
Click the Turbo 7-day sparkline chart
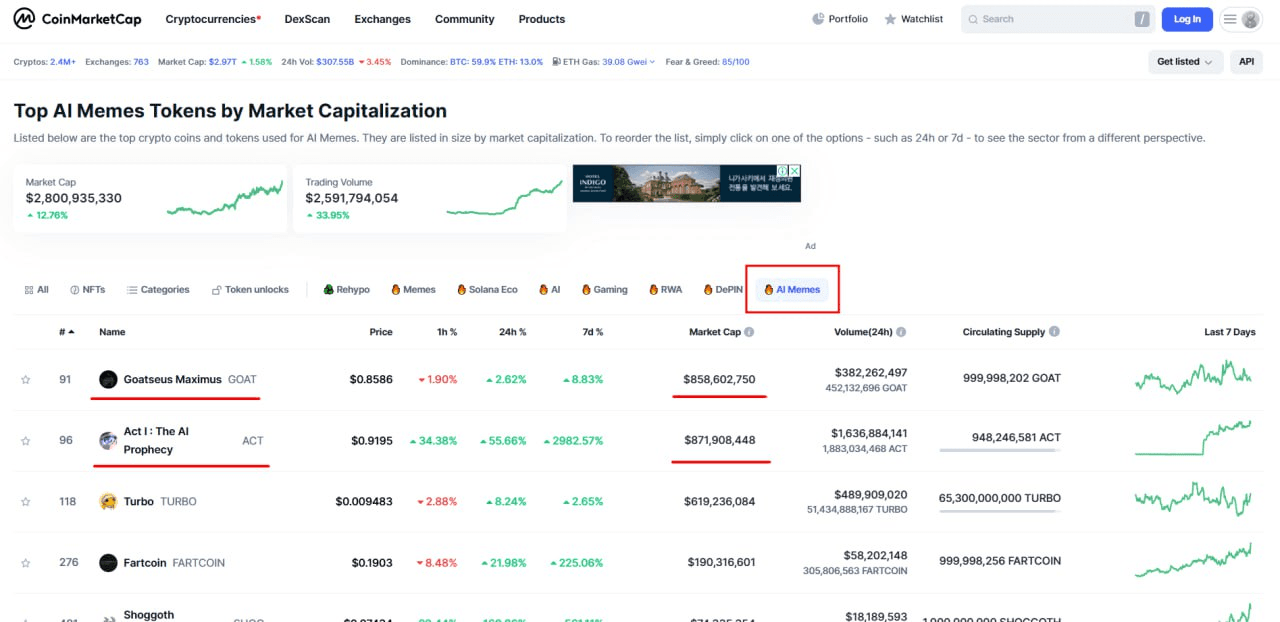point(1193,499)
